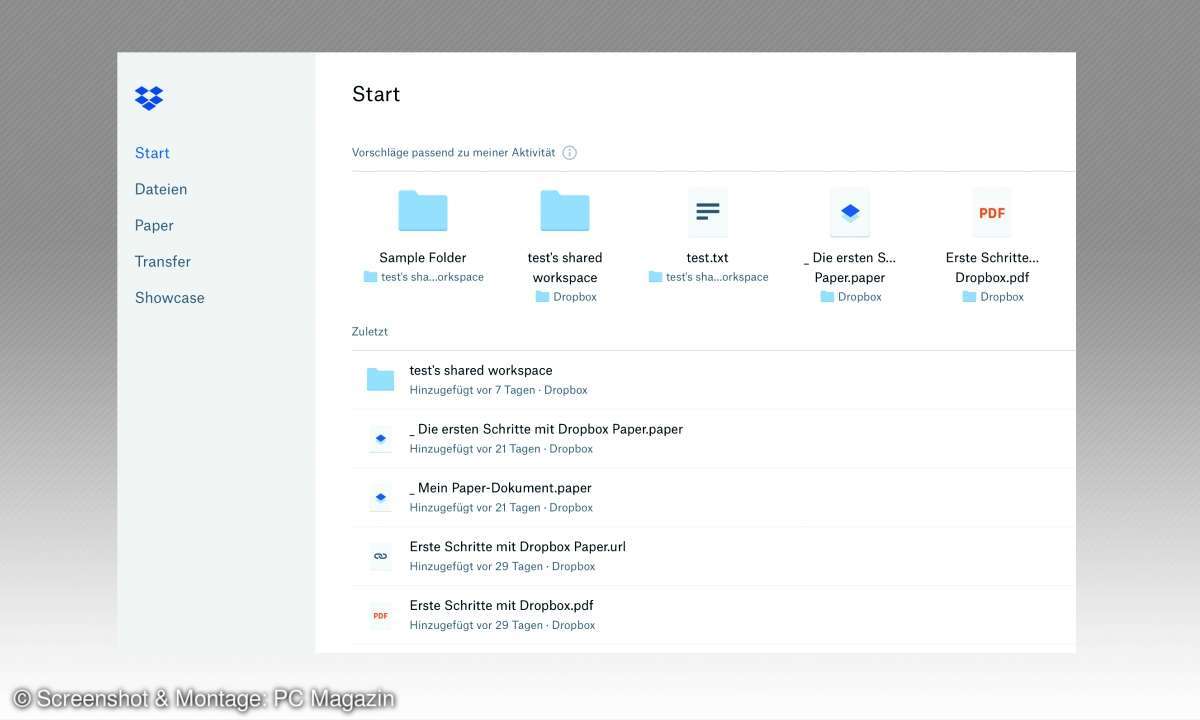The height and width of the screenshot is (720, 1200).
Task: Open Transfer in the sidebar
Action: pyautogui.click(x=163, y=262)
